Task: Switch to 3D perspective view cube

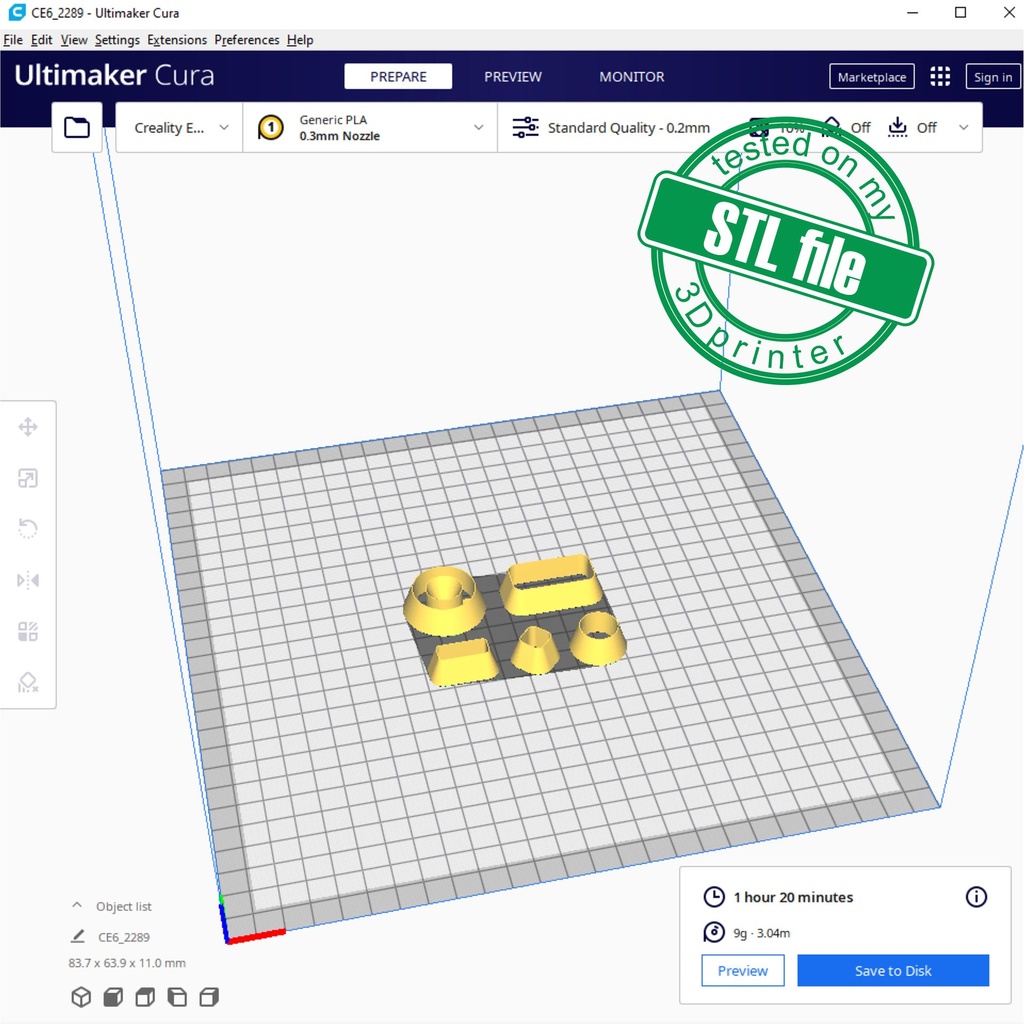Action: click(81, 997)
